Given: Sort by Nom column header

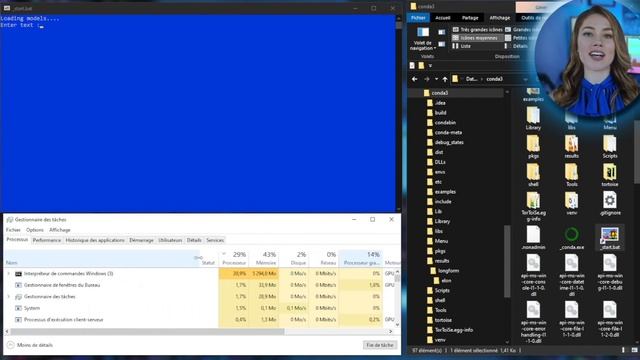Looking at the screenshot, I should pos(102,258).
